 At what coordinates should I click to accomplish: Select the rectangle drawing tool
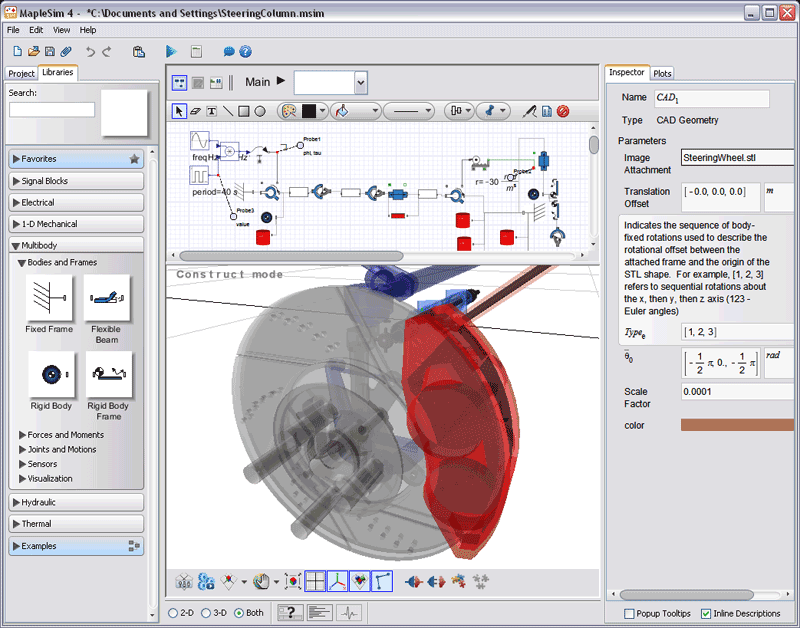tap(244, 111)
